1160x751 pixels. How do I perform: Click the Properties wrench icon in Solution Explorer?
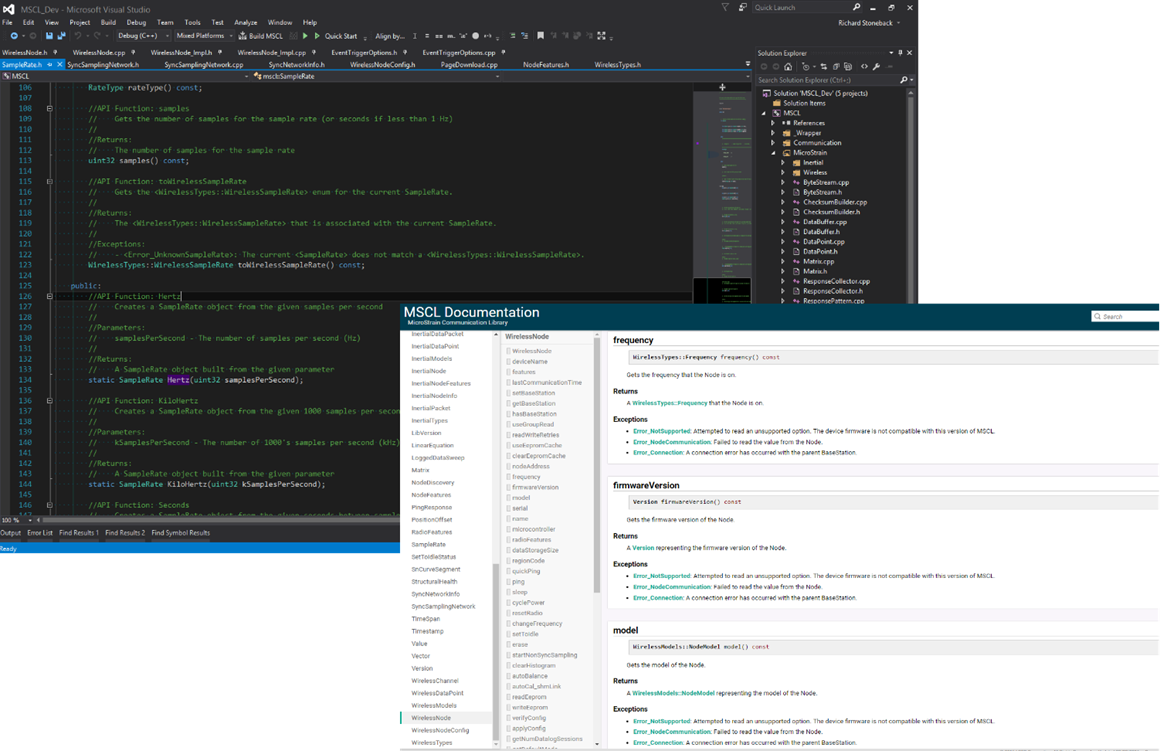877,67
